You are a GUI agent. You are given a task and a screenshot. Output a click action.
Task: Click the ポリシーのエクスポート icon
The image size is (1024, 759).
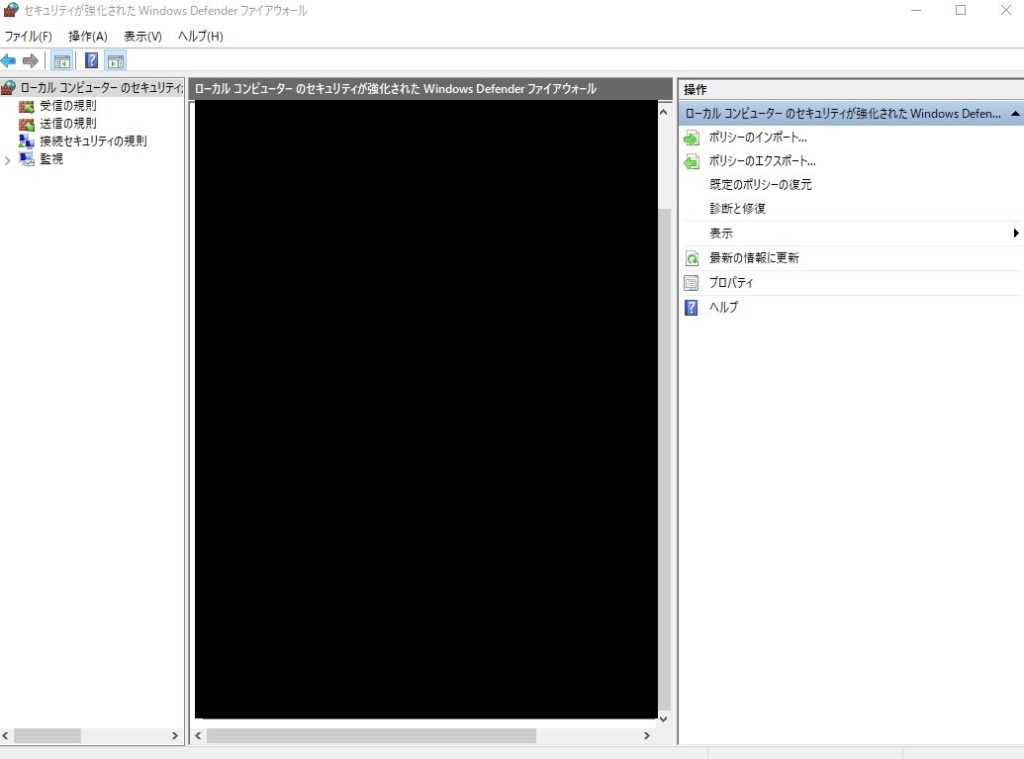pos(692,161)
